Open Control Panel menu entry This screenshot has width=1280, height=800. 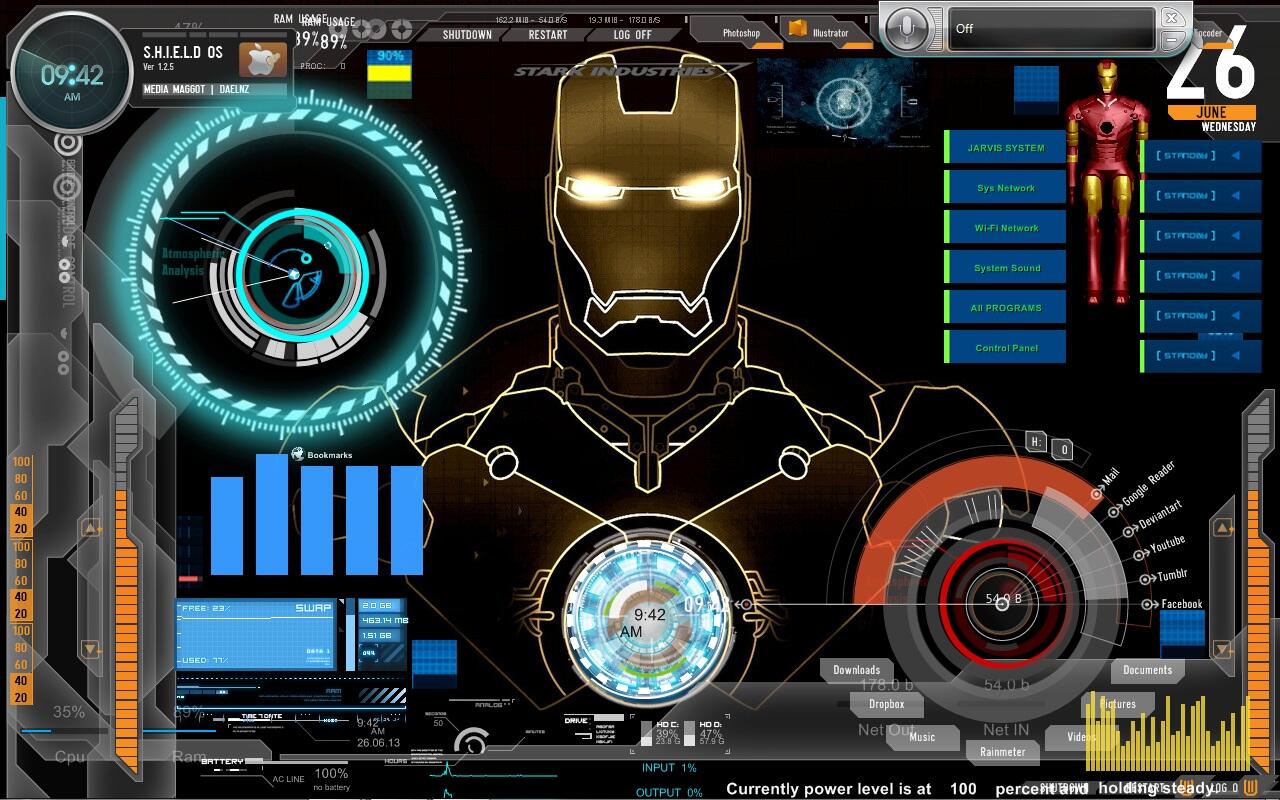(1005, 348)
